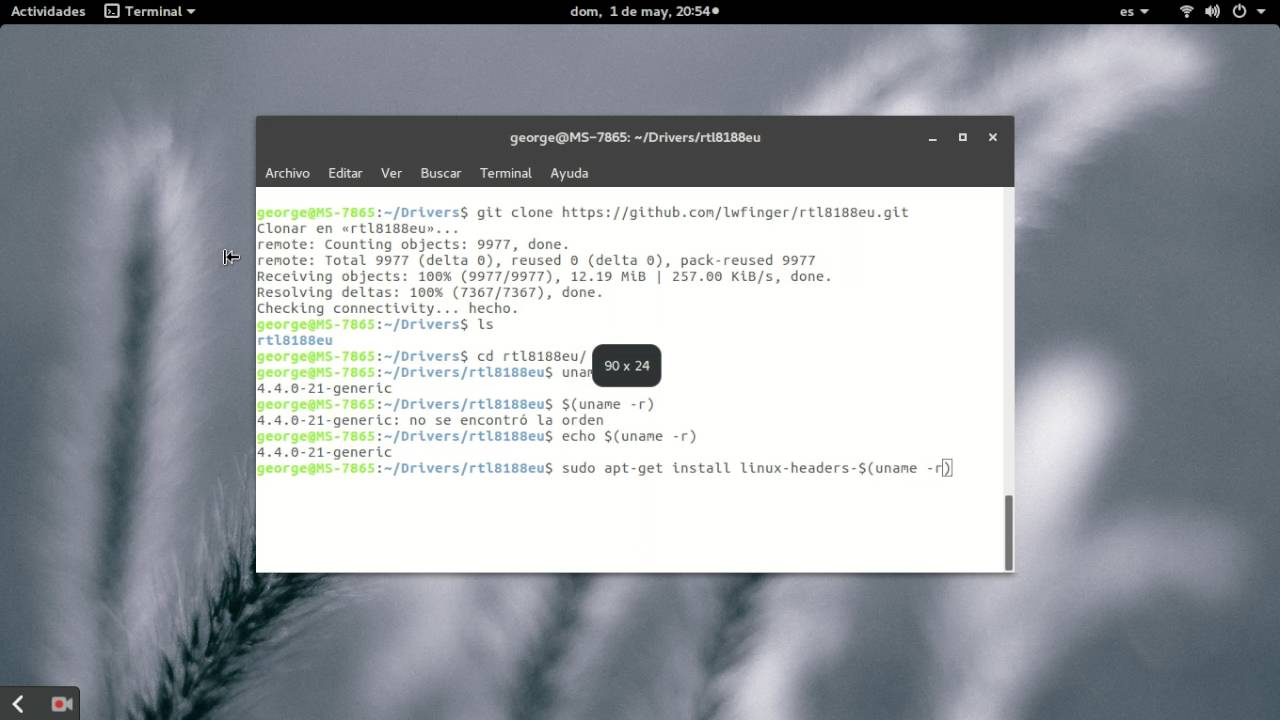1280x720 pixels.
Task: Close the terminal window
Action: tap(992, 137)
